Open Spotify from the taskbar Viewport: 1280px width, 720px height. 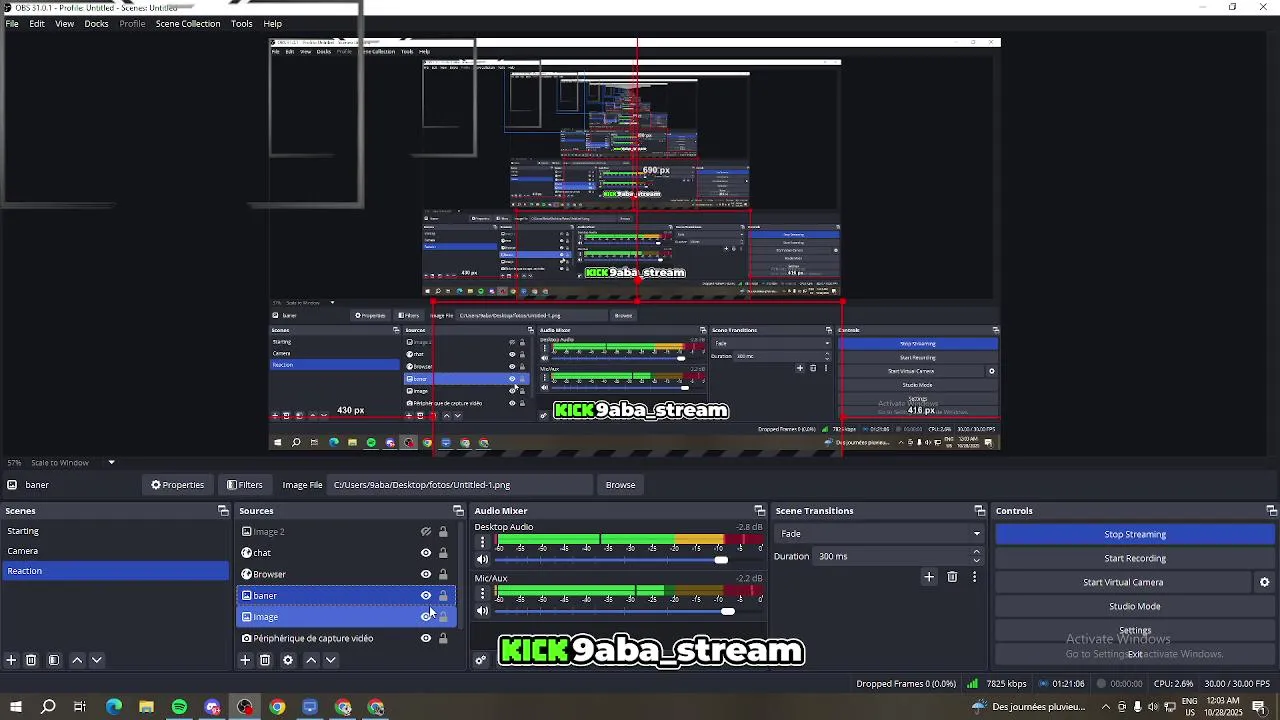[x=179, y=707]
